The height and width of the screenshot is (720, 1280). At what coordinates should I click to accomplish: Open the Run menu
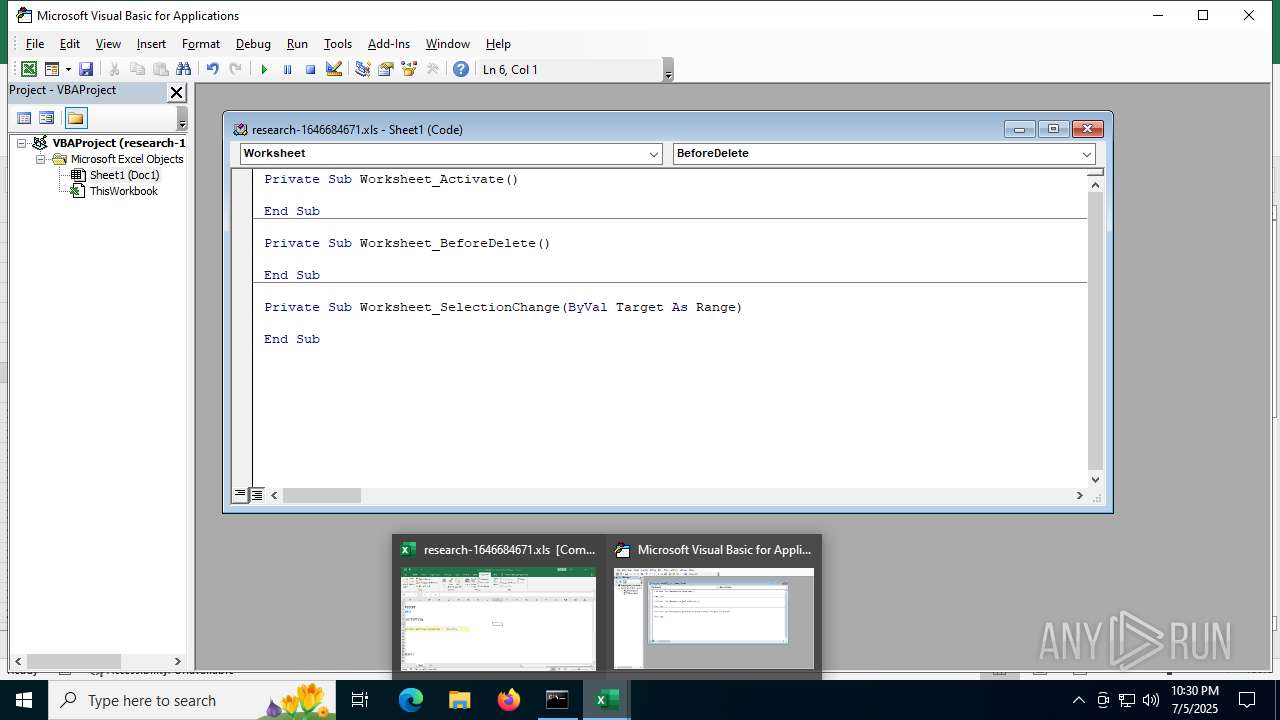(x=297, y=44)
